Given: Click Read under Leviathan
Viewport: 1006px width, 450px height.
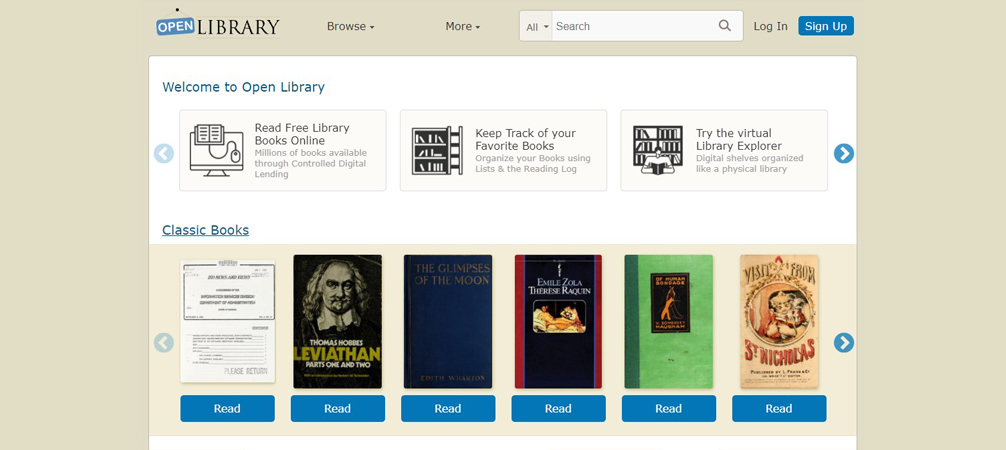Looking at the screenshot, I should (x=337, y=408).
